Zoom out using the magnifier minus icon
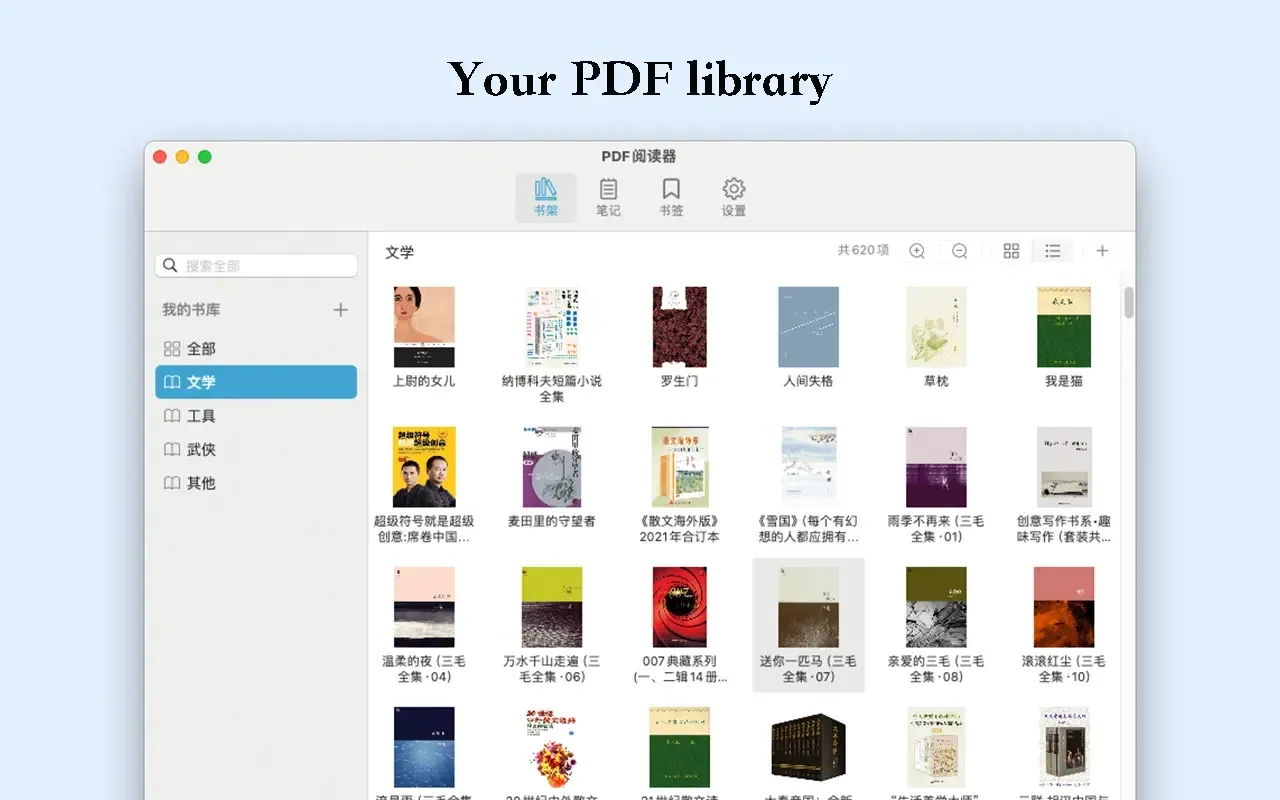Screen dimensions: 1280x800 (959, 251)
